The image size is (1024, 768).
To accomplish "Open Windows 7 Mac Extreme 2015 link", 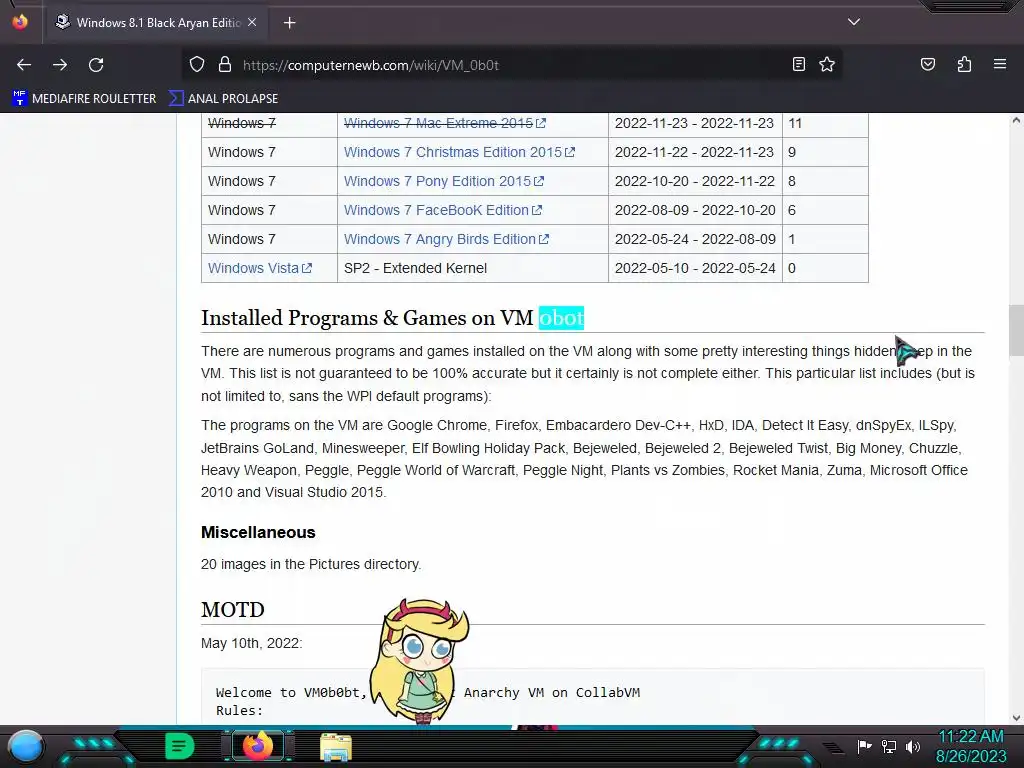I will pyautogui.click(x=444, y=123).
